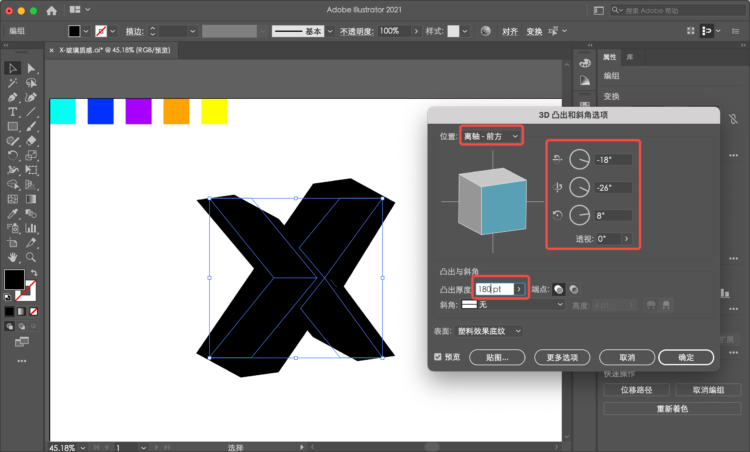
Task: Open the 位置 position dropdown
Action: point(490,135)
